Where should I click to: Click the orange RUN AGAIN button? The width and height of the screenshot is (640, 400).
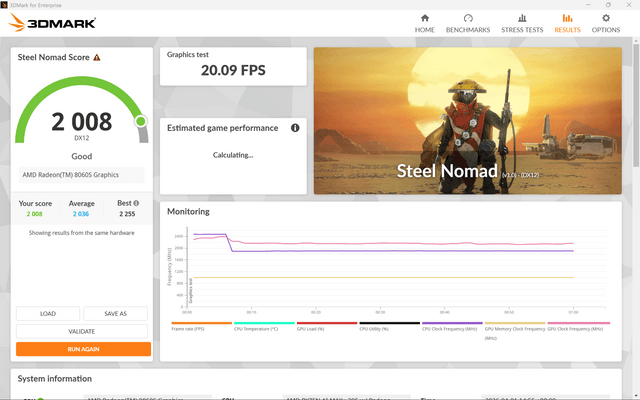(83, 349)
